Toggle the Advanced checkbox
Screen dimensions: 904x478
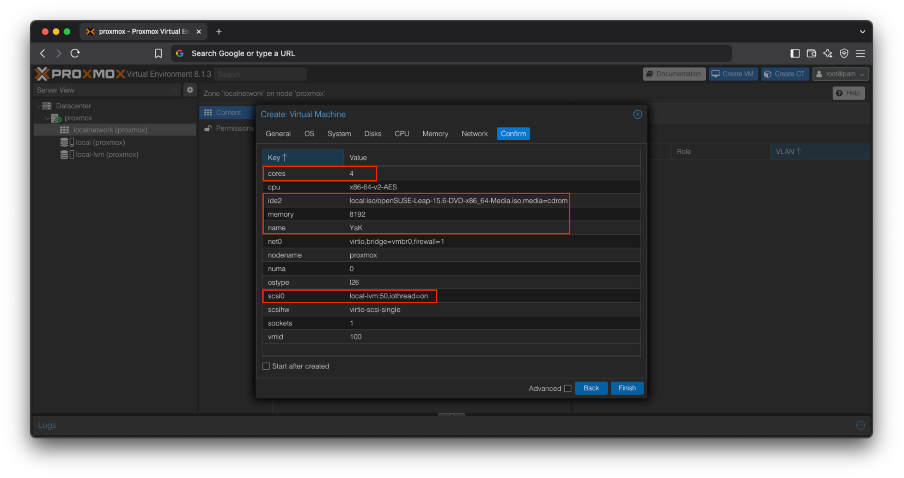tap(568, 388)
